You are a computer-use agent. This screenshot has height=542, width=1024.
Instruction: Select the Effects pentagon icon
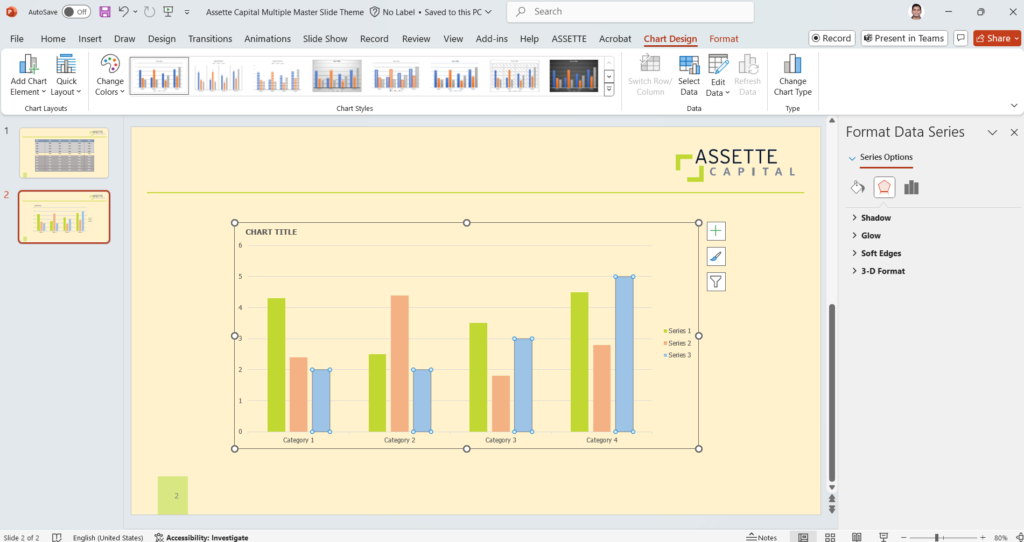[x=884, y=187]
